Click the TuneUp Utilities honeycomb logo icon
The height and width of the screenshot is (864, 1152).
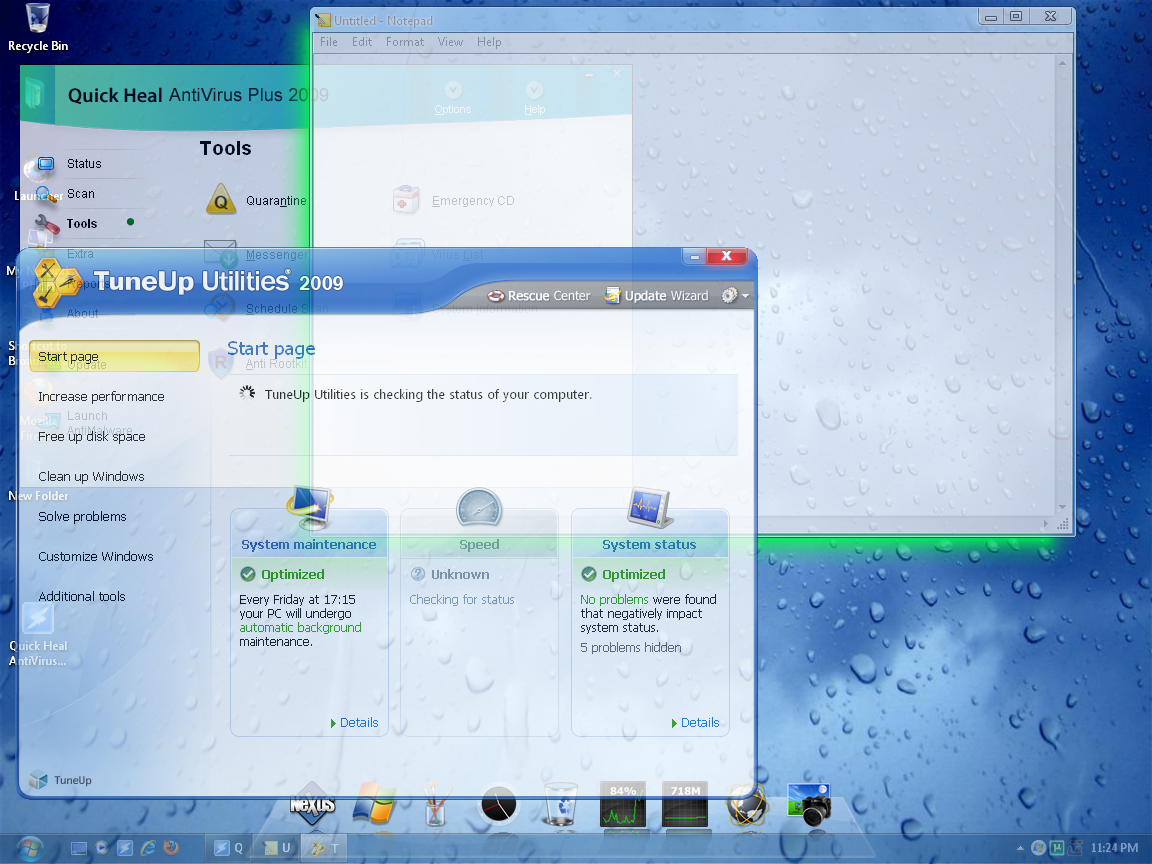pyautogui.click(x=55, y=283)
